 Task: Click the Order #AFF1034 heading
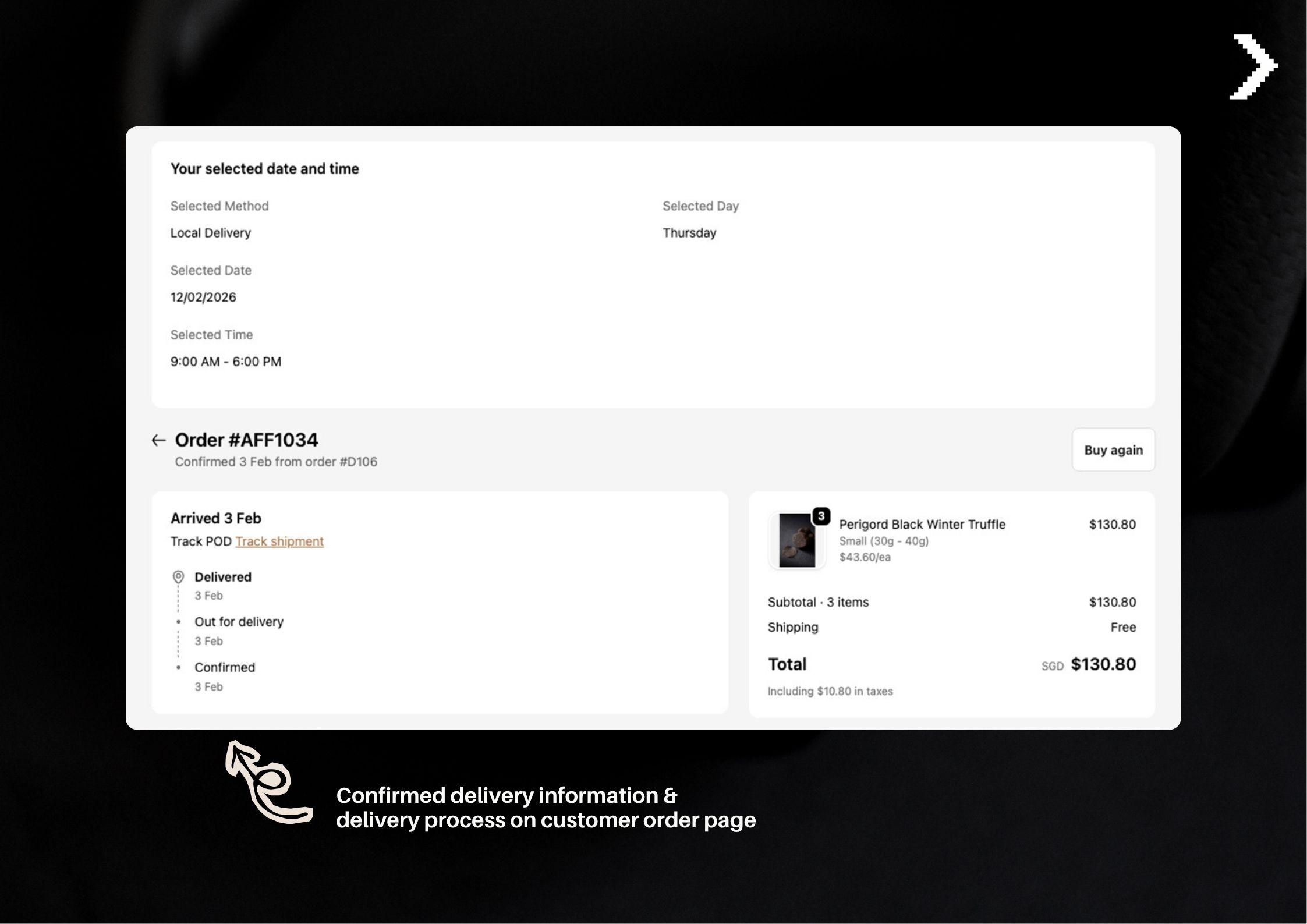[246, 440]
